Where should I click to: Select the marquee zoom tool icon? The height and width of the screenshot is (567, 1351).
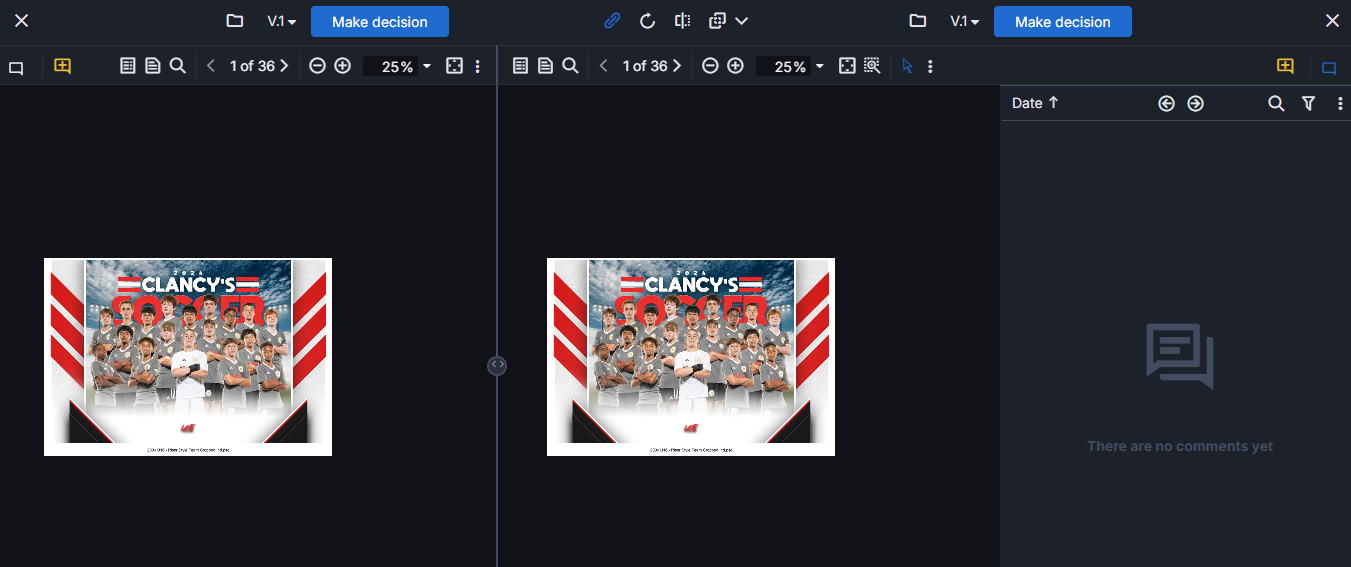[x=872, y=66]
